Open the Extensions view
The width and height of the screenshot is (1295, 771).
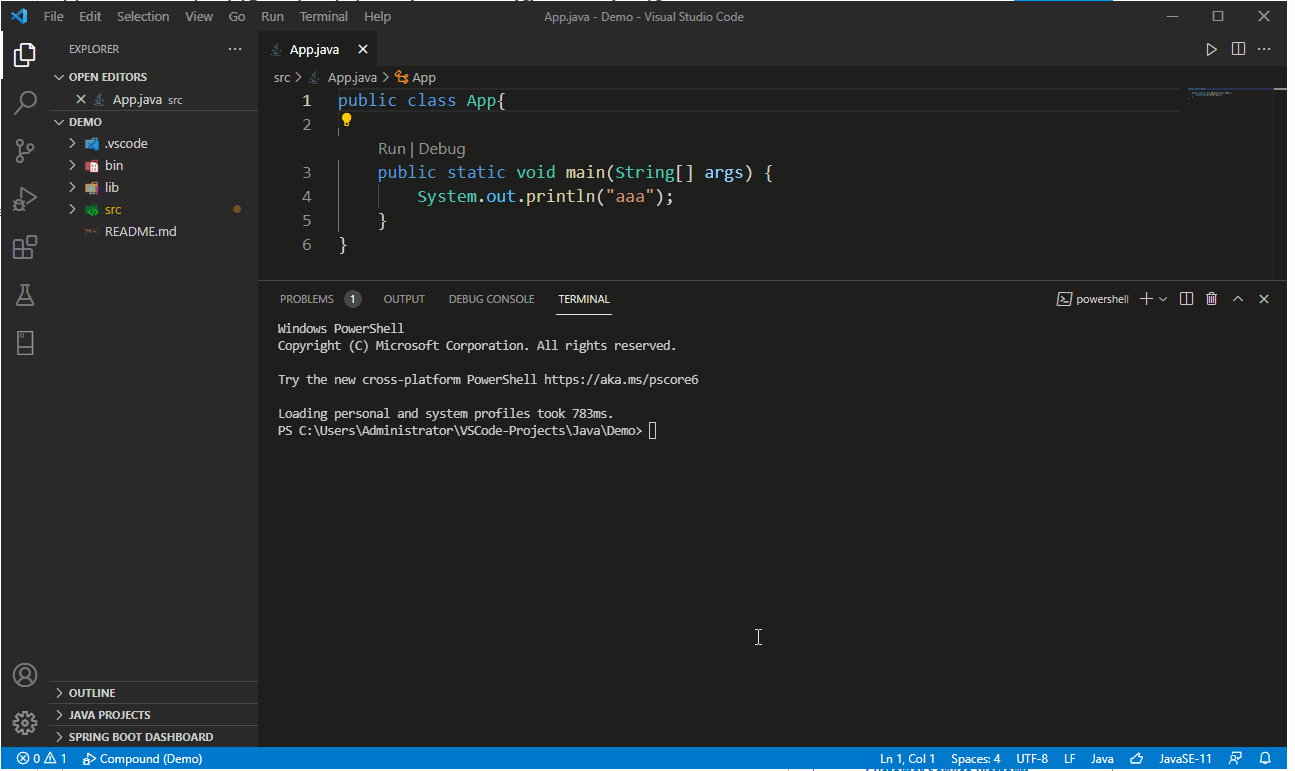(x=25, y=247)
